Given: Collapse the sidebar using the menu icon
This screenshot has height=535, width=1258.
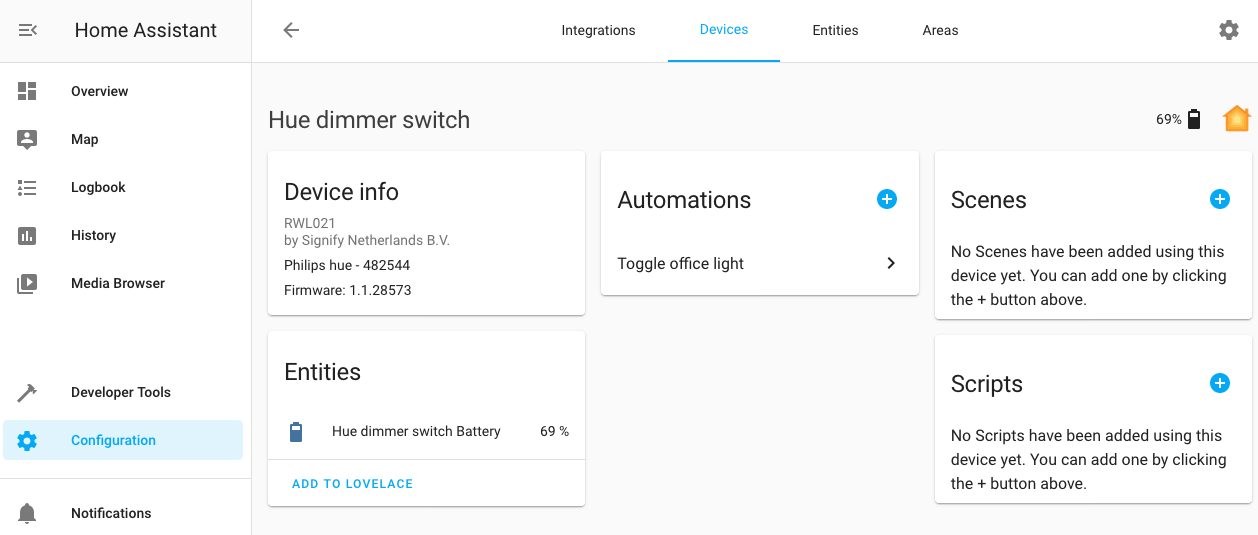Looking at the screenshot, I should (x=28, y=31).
